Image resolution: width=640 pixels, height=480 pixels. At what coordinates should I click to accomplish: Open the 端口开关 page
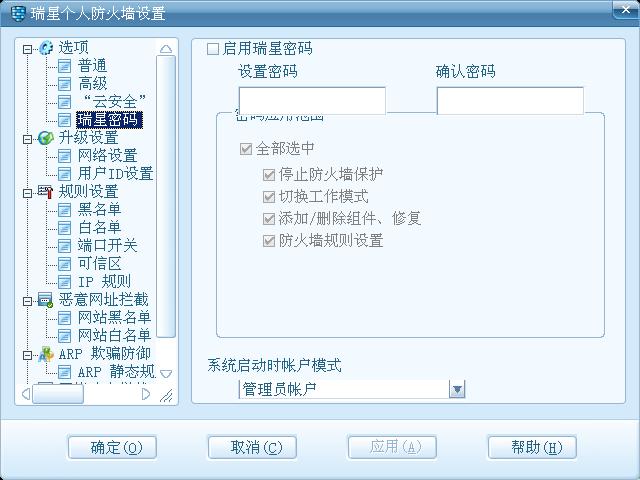pos(107,246)
